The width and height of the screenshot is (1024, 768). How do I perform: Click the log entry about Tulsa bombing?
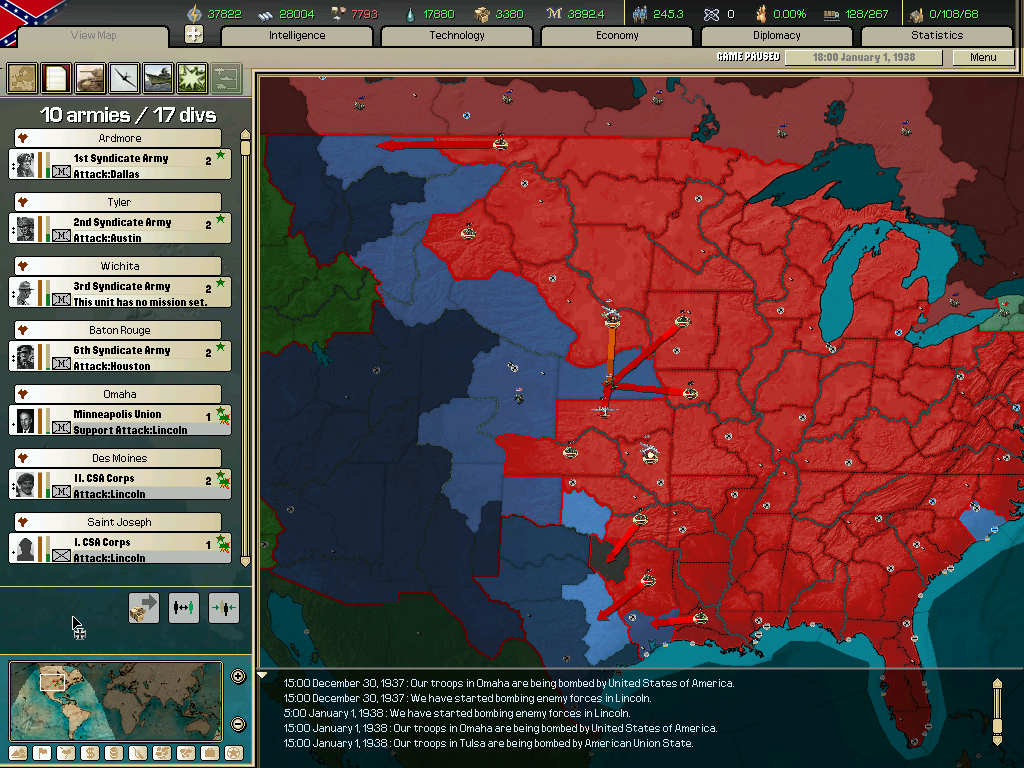[x=488, y=743]
